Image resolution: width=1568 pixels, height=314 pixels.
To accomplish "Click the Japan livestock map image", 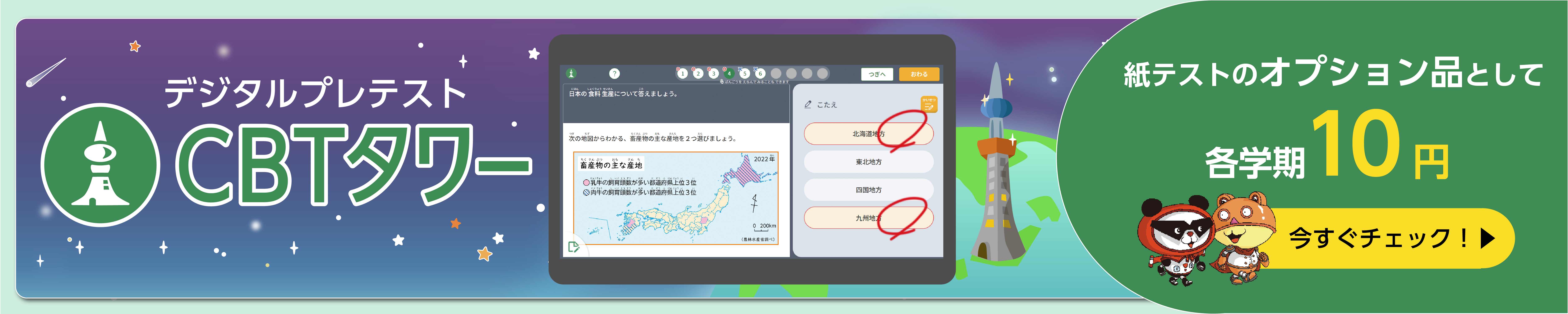I will 676,198.
